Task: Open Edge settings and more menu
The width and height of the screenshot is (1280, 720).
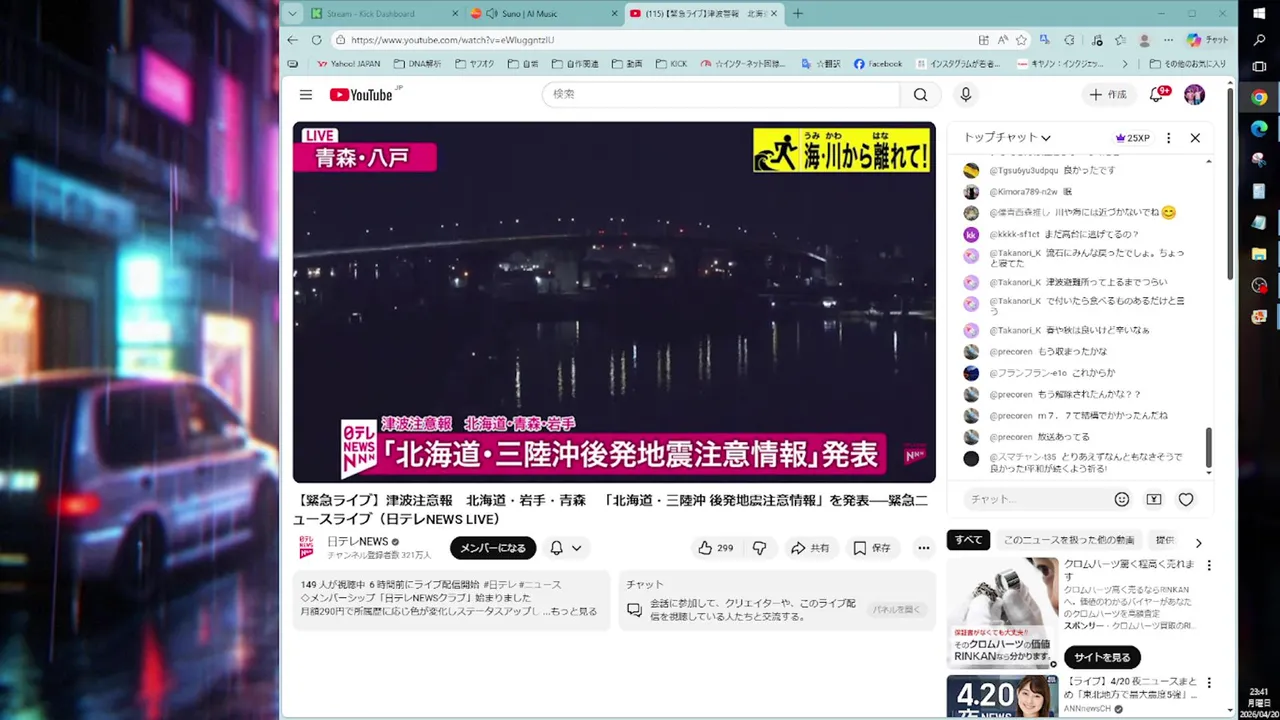Action: pos(1167,40)
